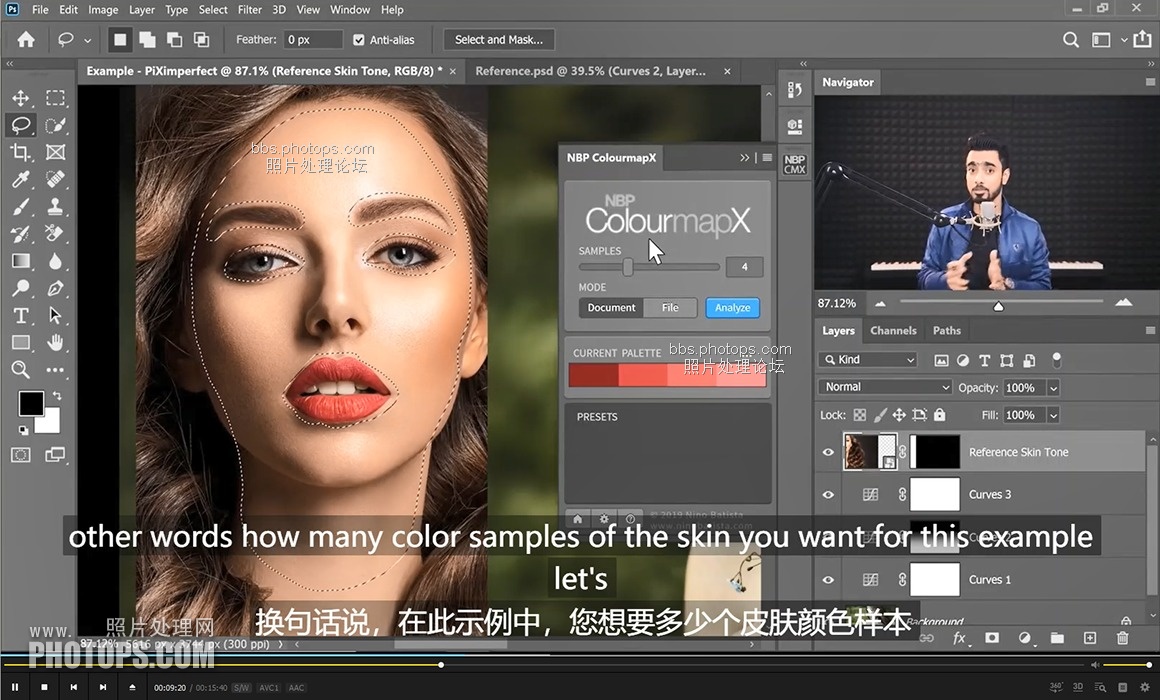Select the Hand tool
The height and width of the screenshot is (700, 1160).
coord(55,343)
